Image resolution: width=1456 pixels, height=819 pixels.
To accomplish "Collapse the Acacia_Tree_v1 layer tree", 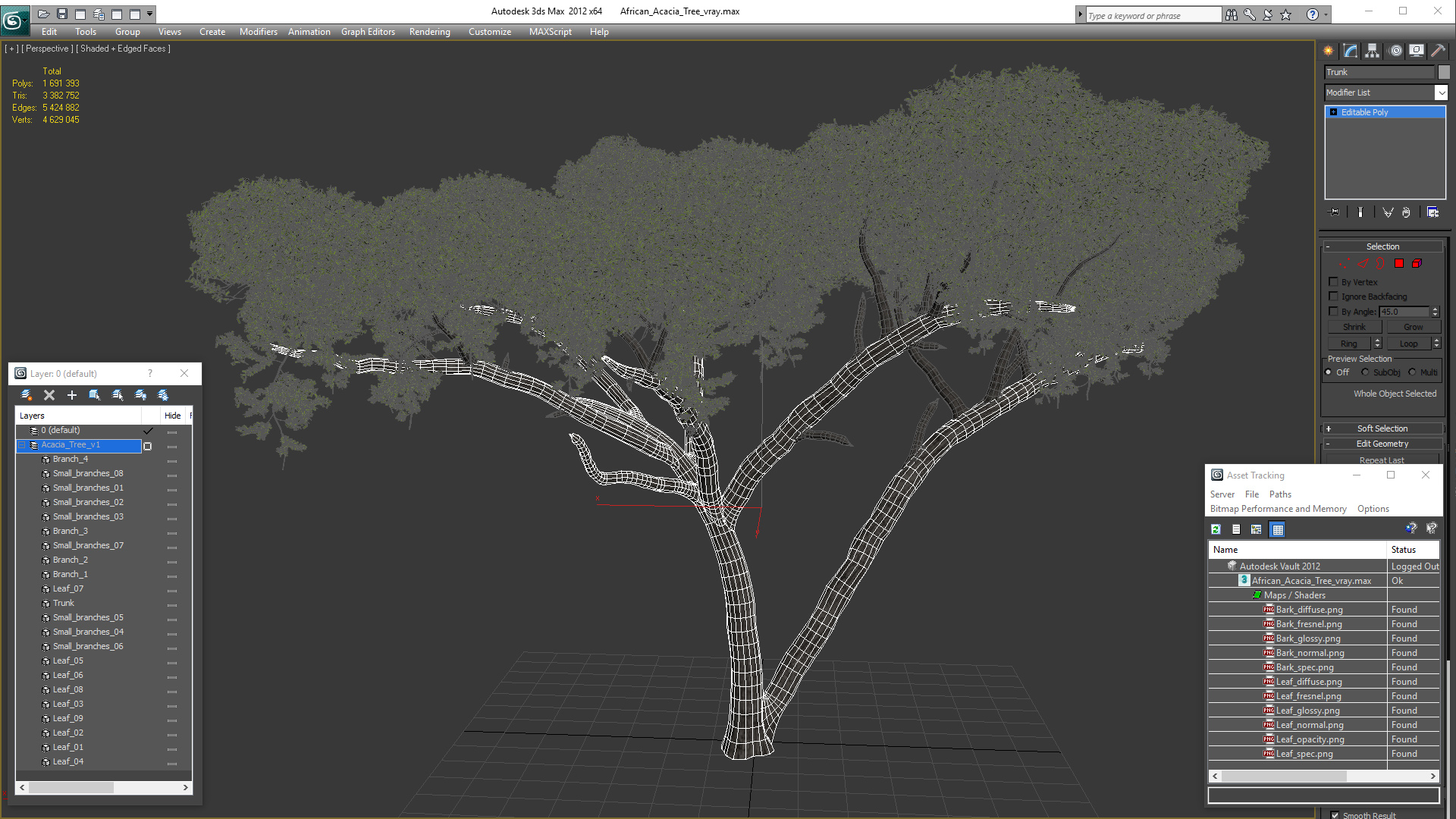I will (x=22, y=445).
